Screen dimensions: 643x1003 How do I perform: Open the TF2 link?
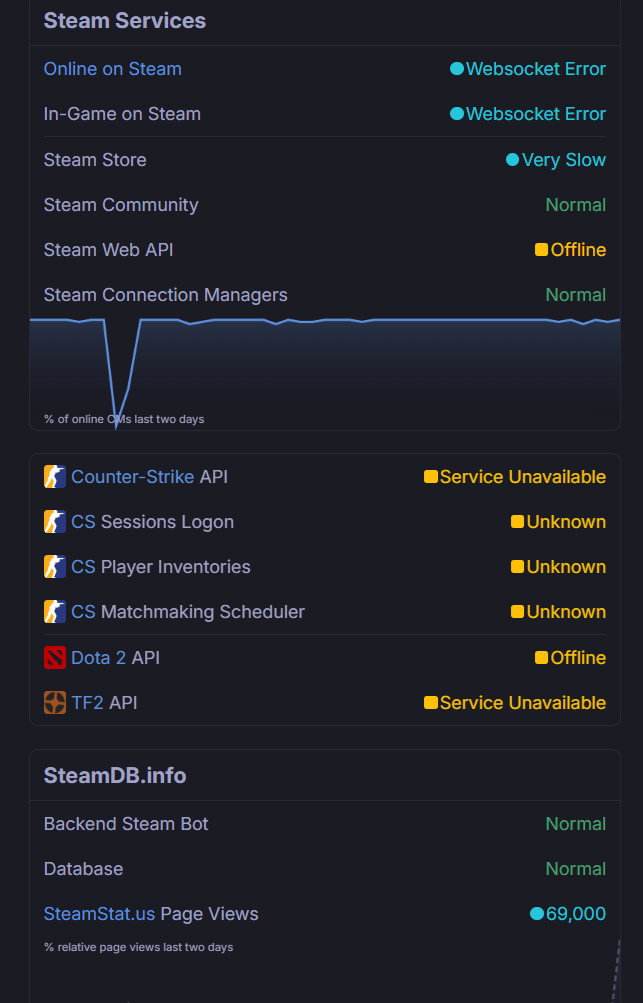point(87,703)
